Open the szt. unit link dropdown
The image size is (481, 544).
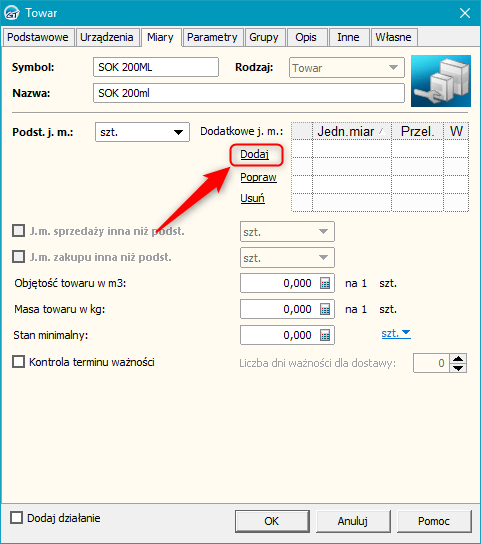point(396,333)
